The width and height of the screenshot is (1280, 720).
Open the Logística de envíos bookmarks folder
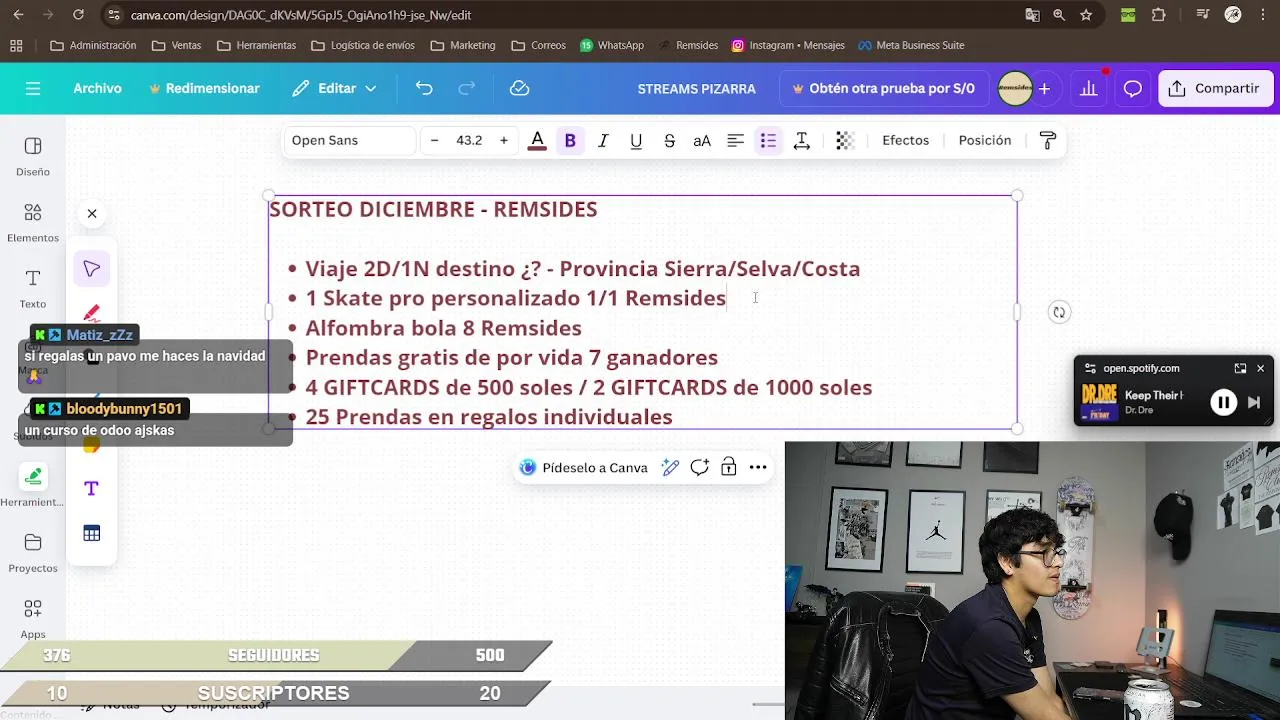tap(363, 45)
